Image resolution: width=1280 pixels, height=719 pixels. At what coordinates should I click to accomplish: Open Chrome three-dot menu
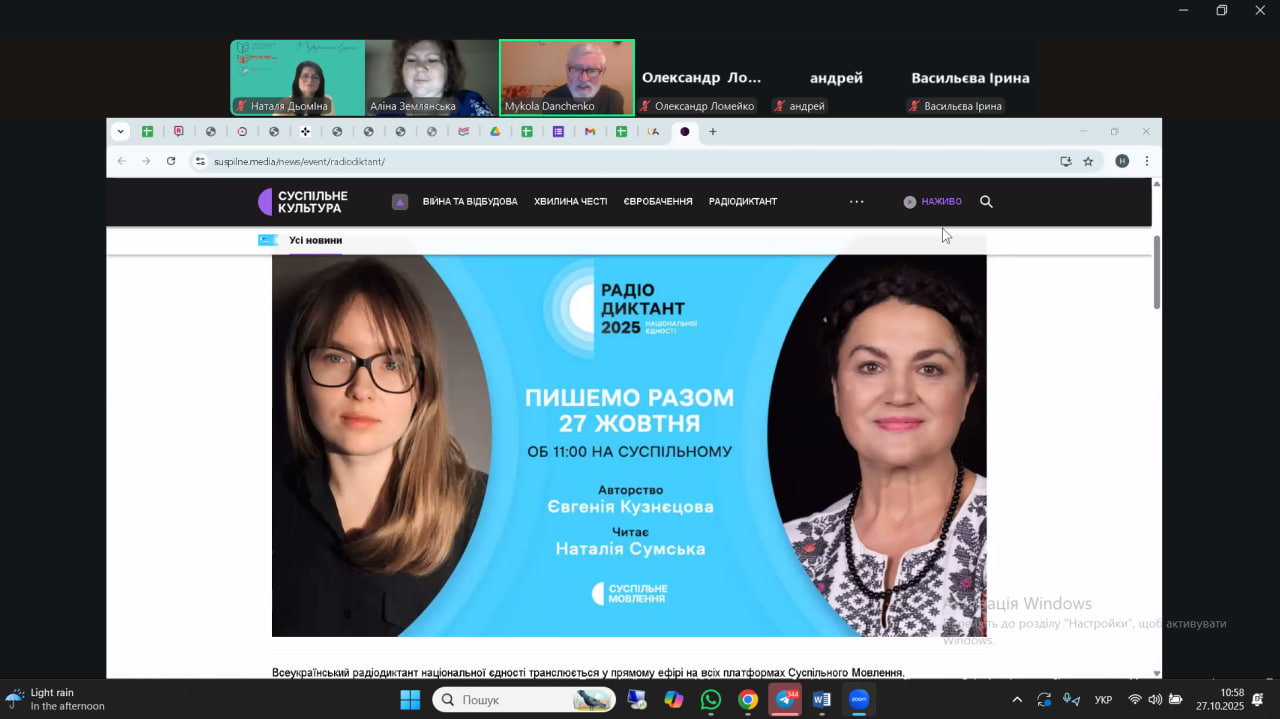point(1146,161)
